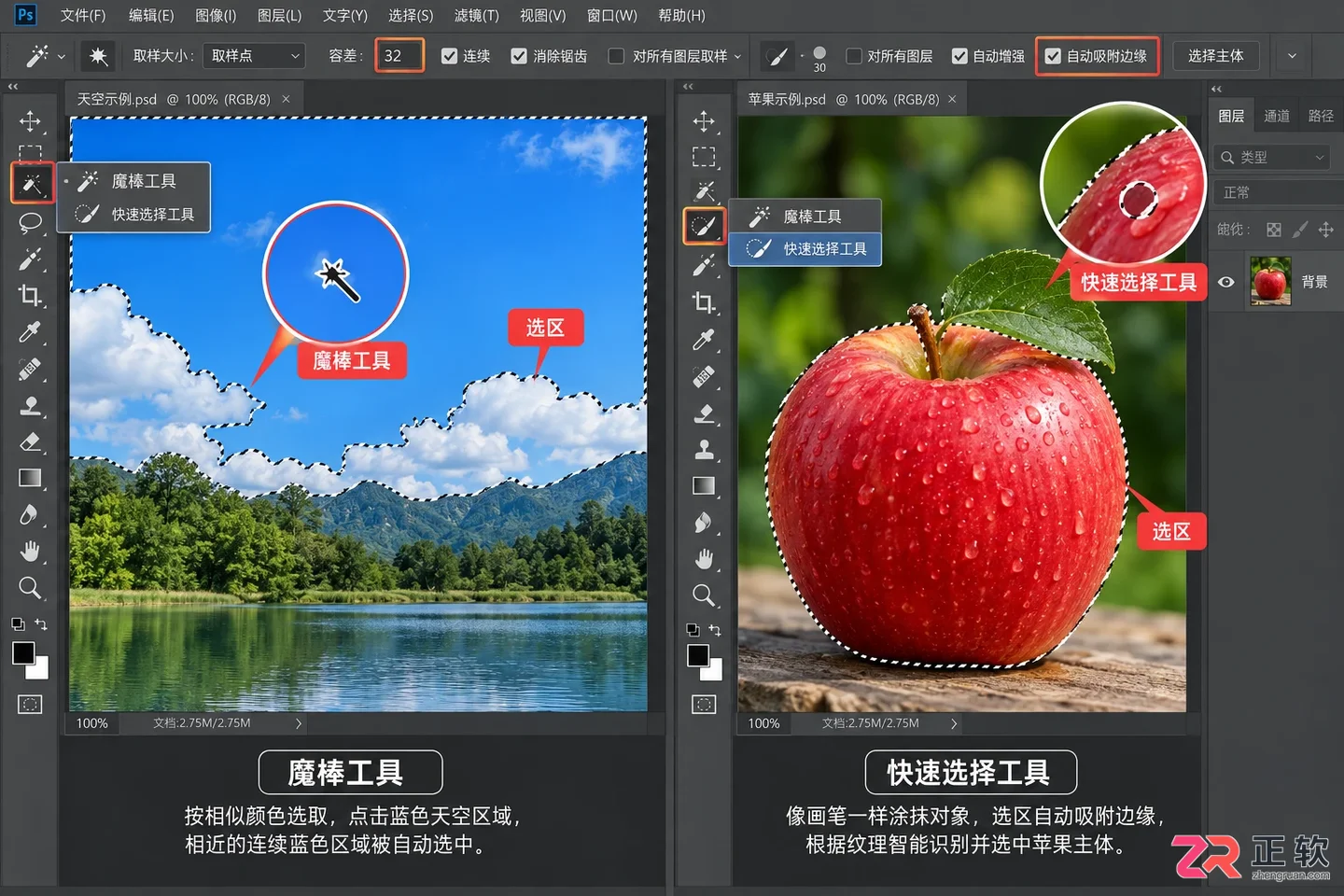Pick the Lasso tool in the sky document's toolbar
The height and width of the screenshot is (896, 1344).
click(30, 222)
